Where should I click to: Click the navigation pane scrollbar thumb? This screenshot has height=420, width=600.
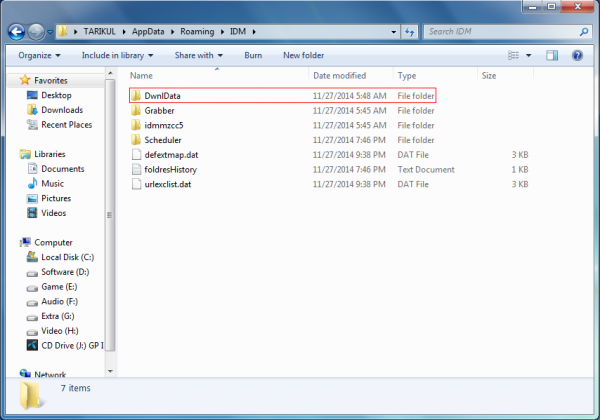[x=110, y=215]
